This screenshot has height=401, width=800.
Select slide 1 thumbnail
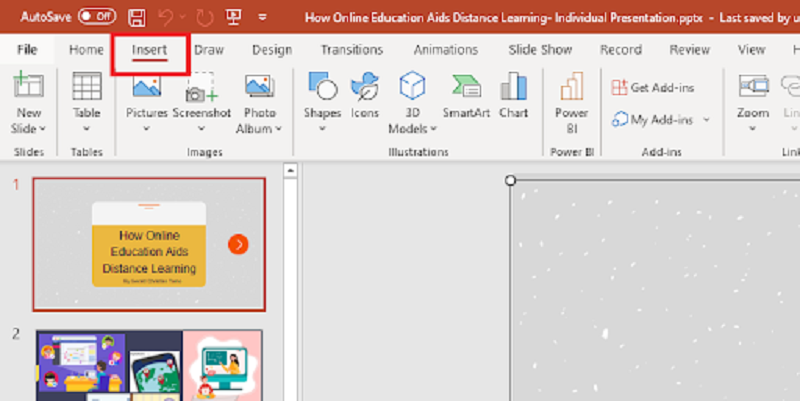tap(149, 244)
